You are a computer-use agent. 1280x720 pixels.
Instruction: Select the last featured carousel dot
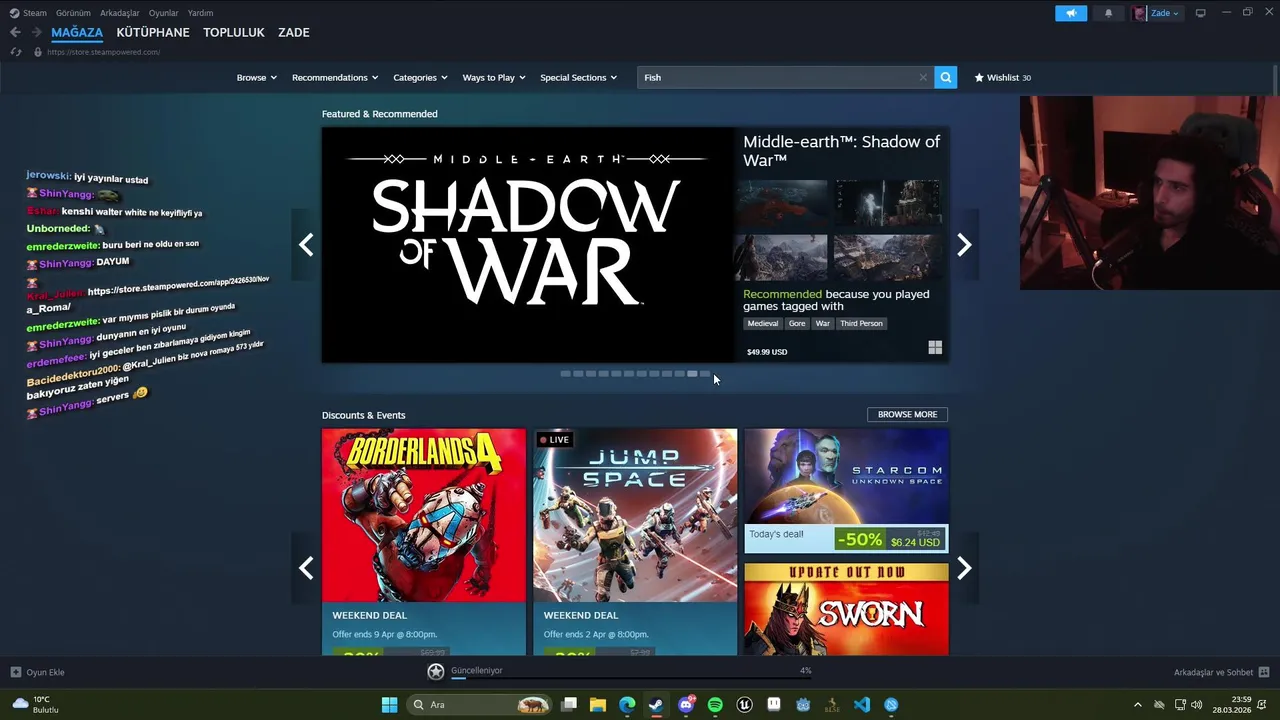(705, 374)
